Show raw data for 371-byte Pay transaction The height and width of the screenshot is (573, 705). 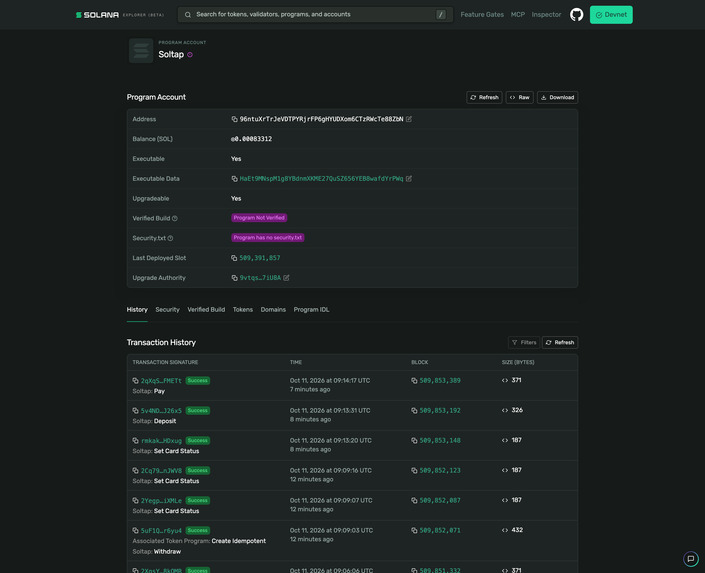[x=505, y=381]
